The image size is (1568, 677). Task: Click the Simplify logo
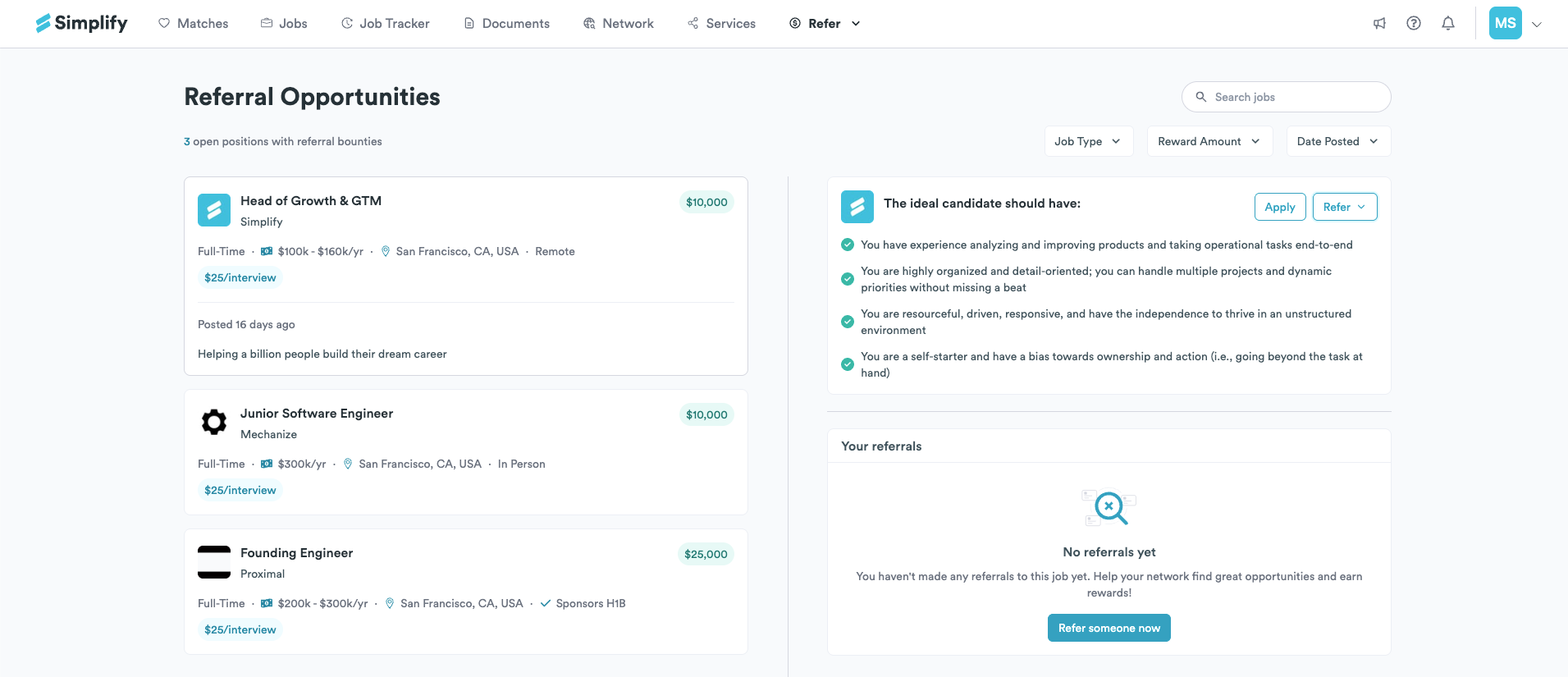coord(81,23)
